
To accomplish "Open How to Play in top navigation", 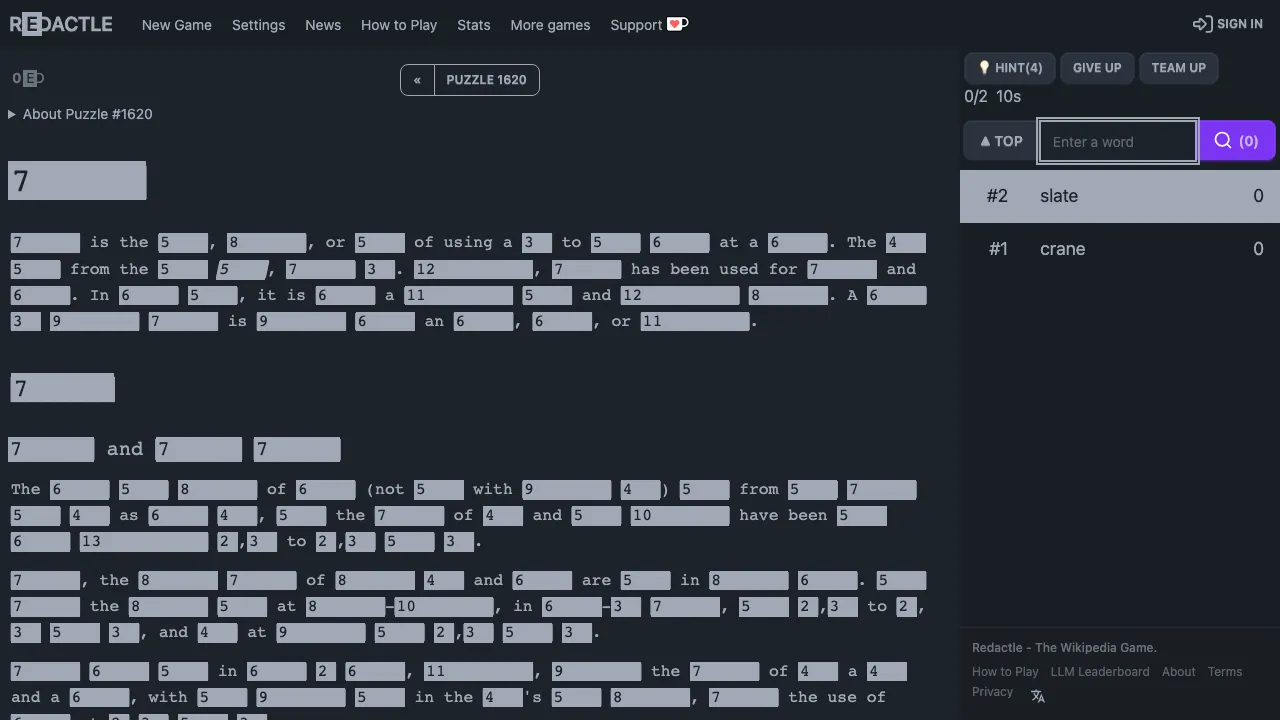I will point(399,25).
